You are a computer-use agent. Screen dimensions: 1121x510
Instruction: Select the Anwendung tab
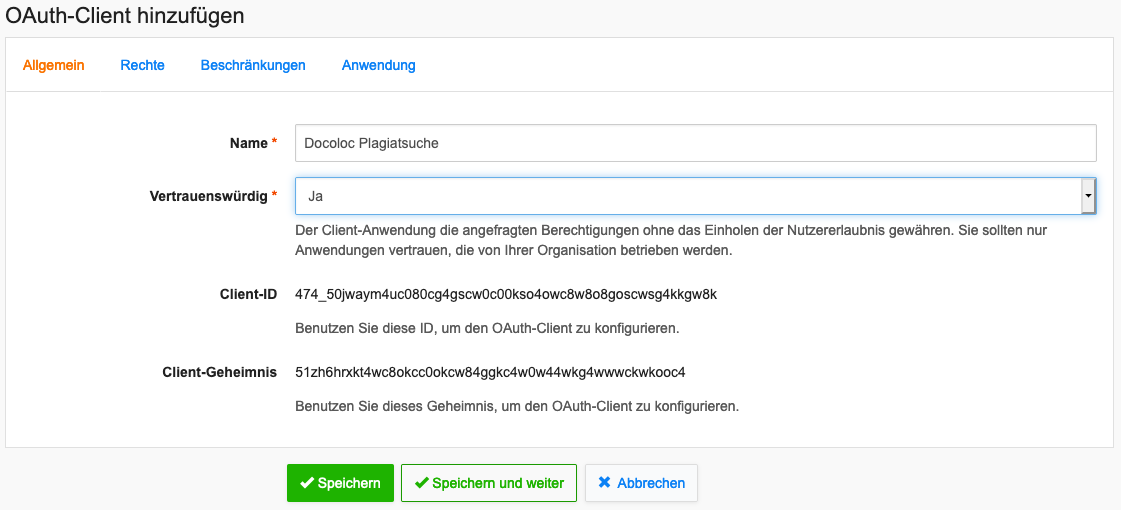(378, 65)
